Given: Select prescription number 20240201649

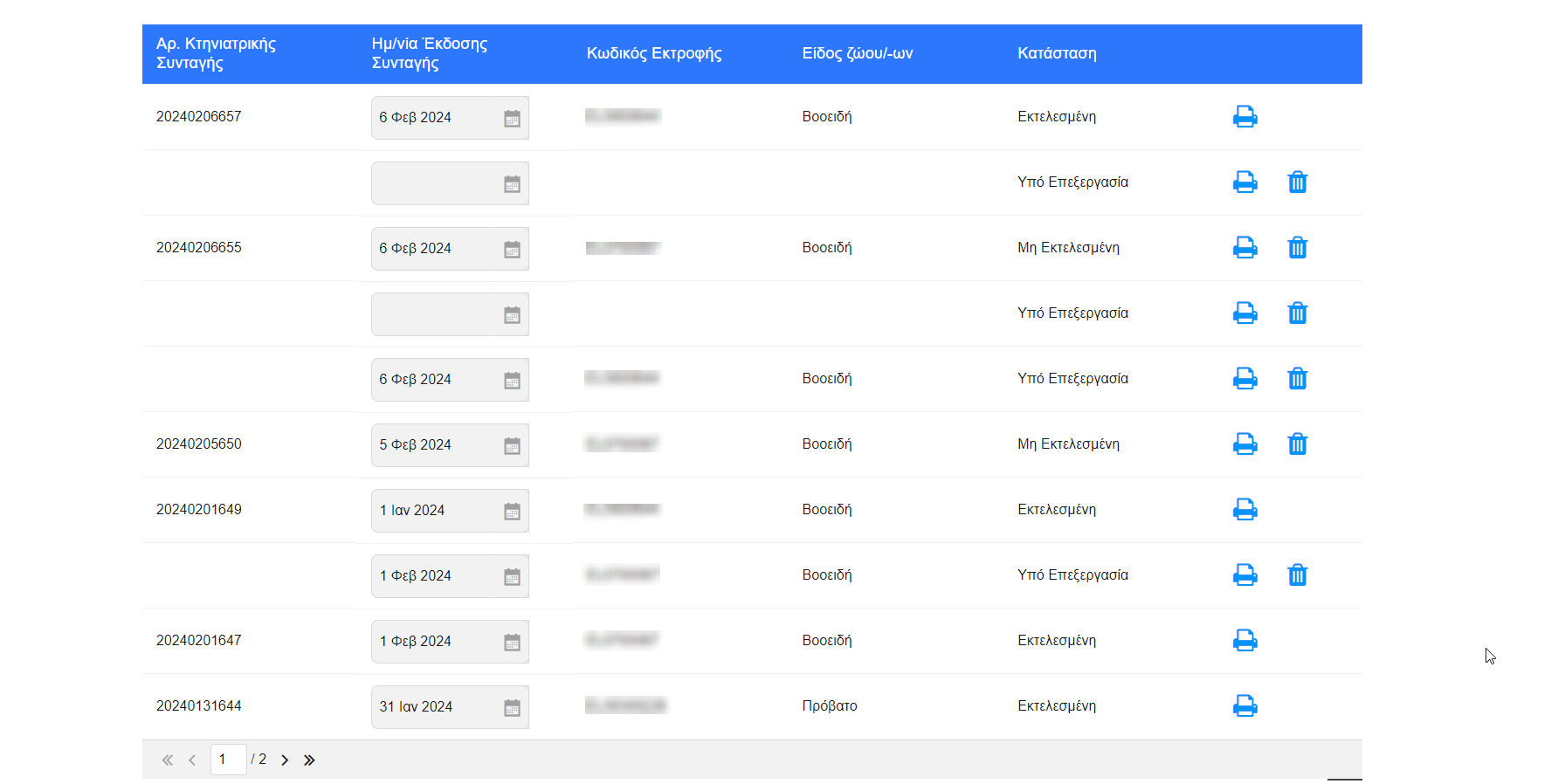Looking at the screenshot, I should pyautogui.click(x=199, y=509).
